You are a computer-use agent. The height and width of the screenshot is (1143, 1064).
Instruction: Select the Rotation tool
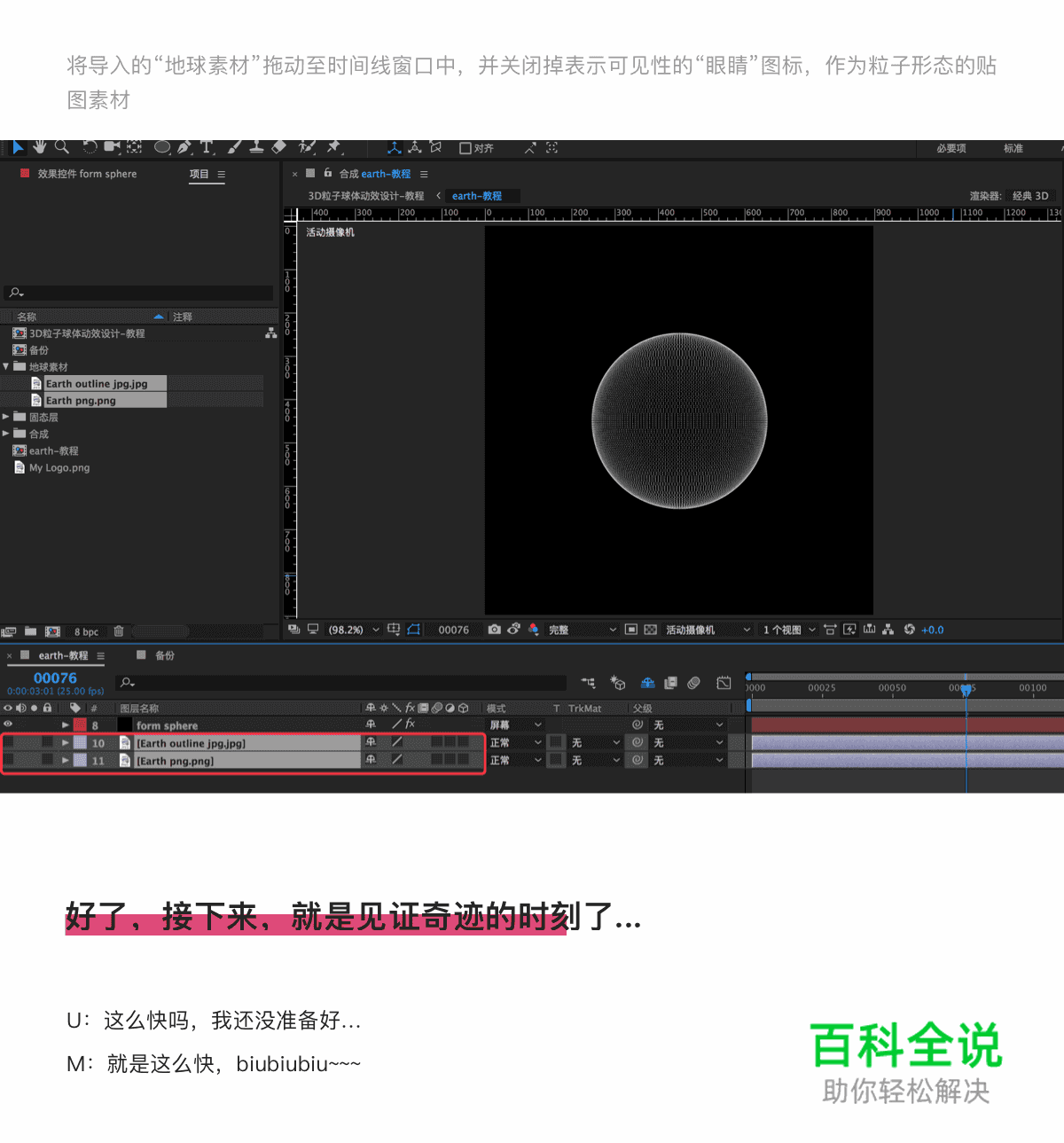pos(90,148)
